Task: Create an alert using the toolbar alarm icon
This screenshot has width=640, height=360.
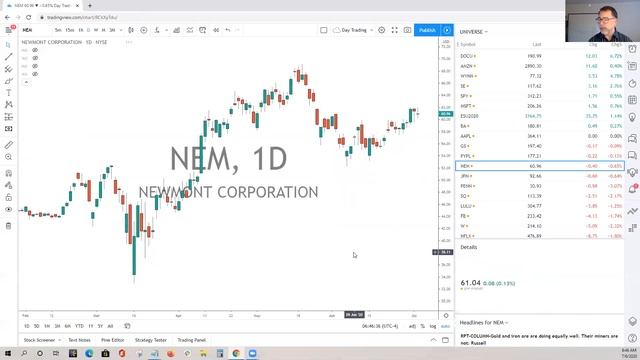Action: tap(202, 30)
